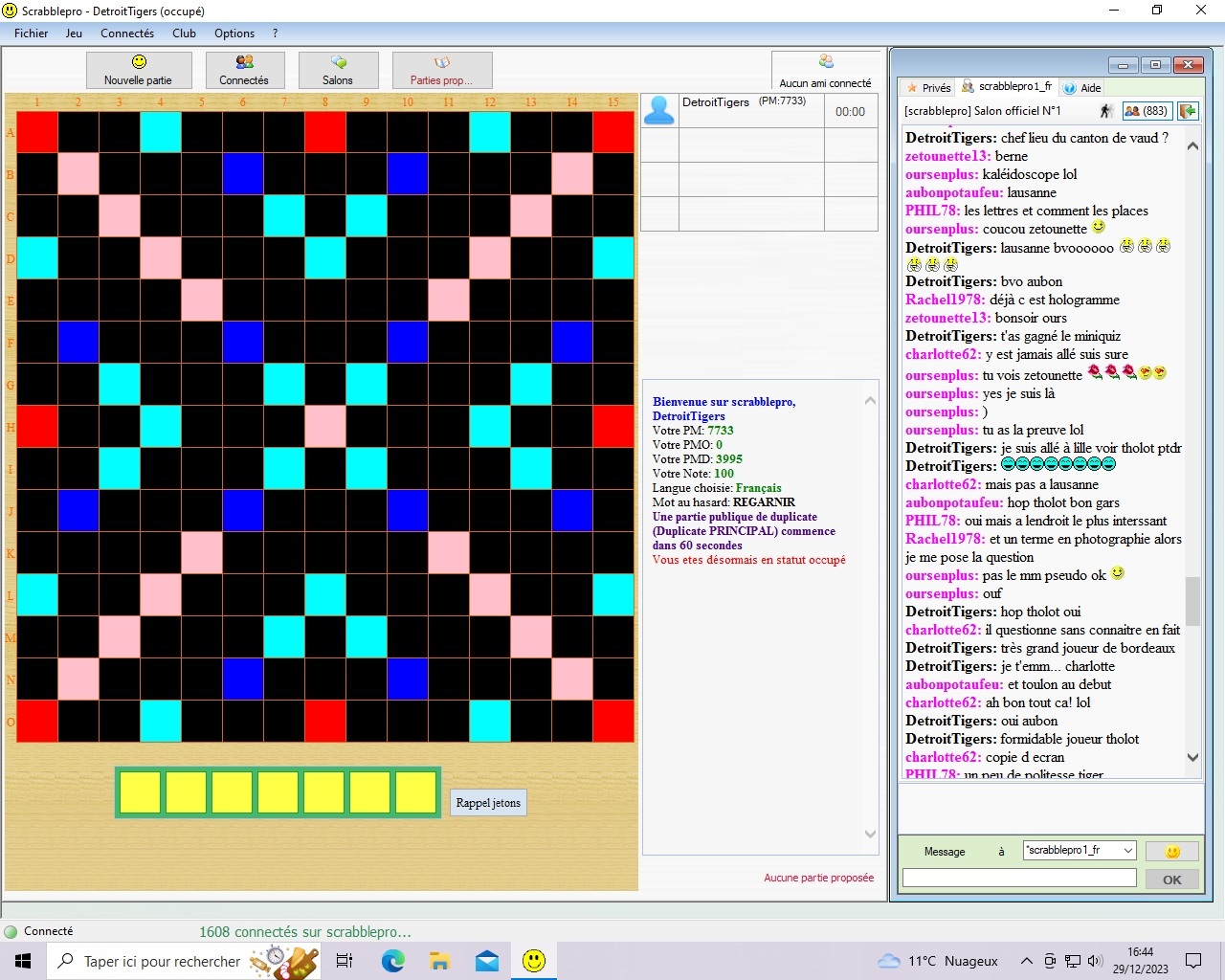
Task: Open the Salons rooms list
Action: coord(338,70)
